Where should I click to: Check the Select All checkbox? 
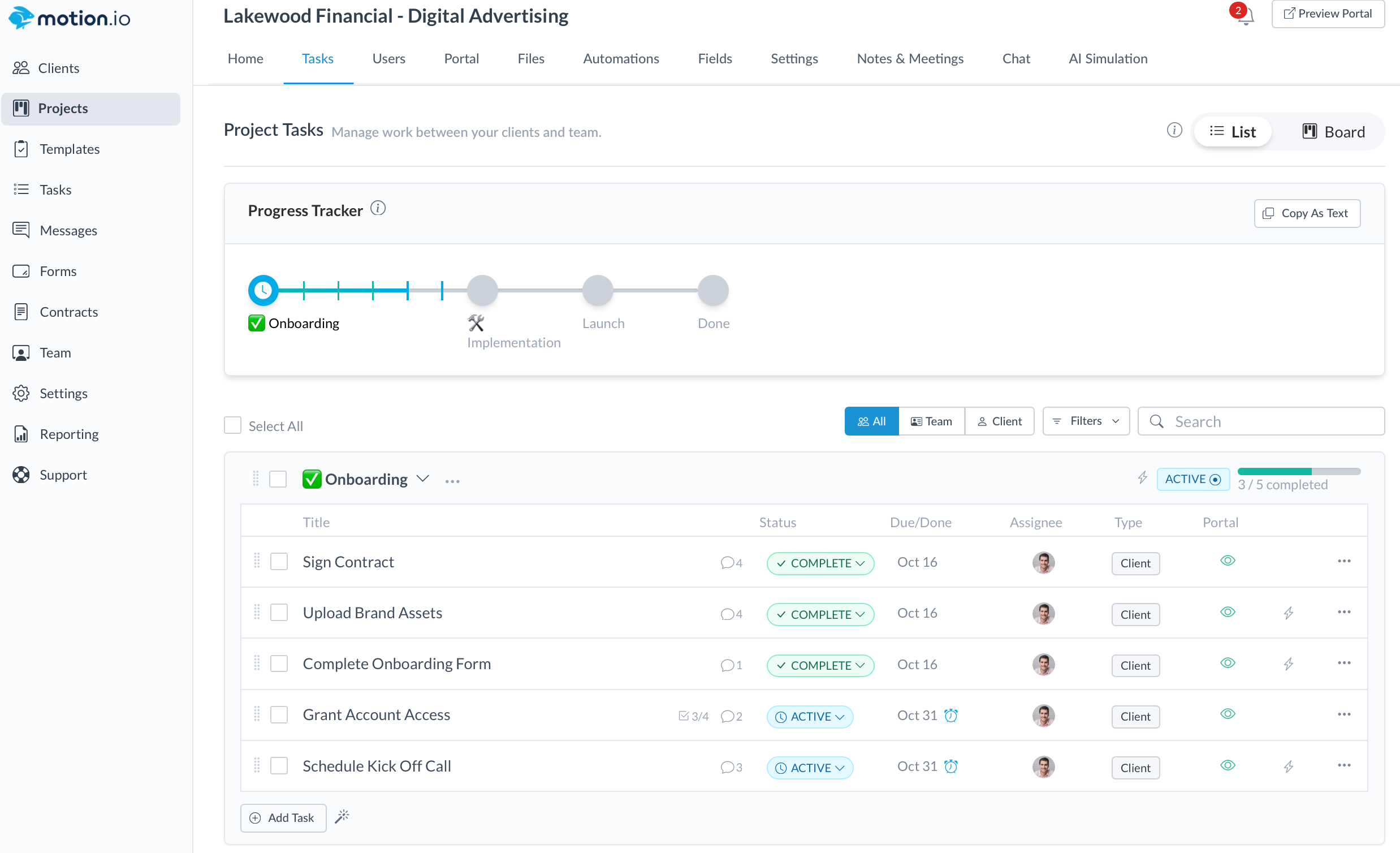pyautogui.click(x=233, y=425)
